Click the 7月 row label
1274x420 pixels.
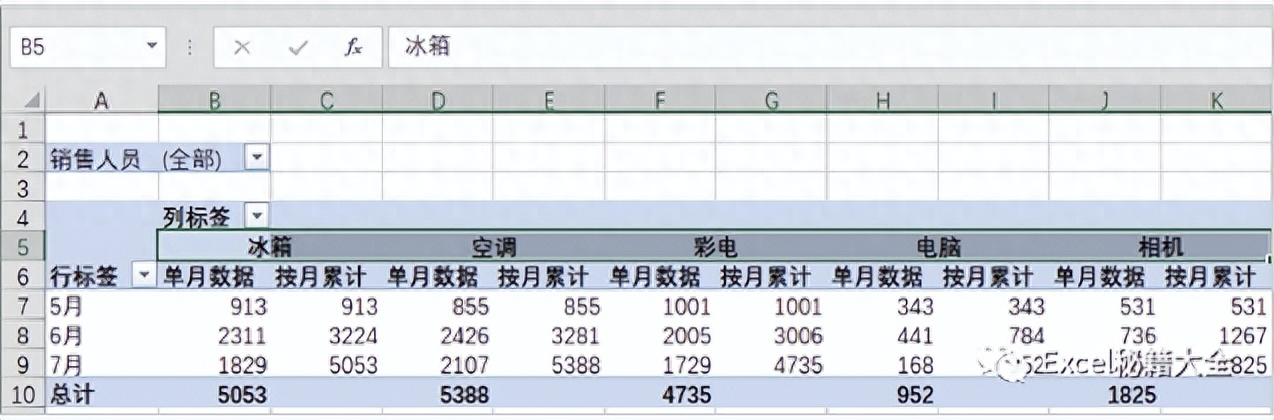pyautogui.click(x=101, y=365)
